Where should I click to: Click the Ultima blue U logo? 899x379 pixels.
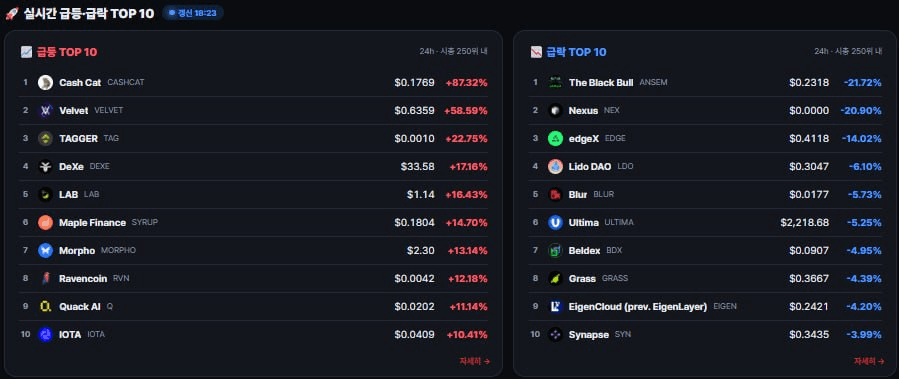point(555,222)
